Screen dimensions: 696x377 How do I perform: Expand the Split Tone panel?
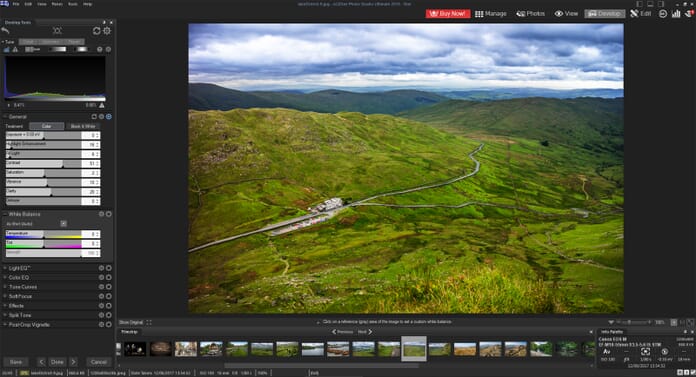tap(20, 315)
